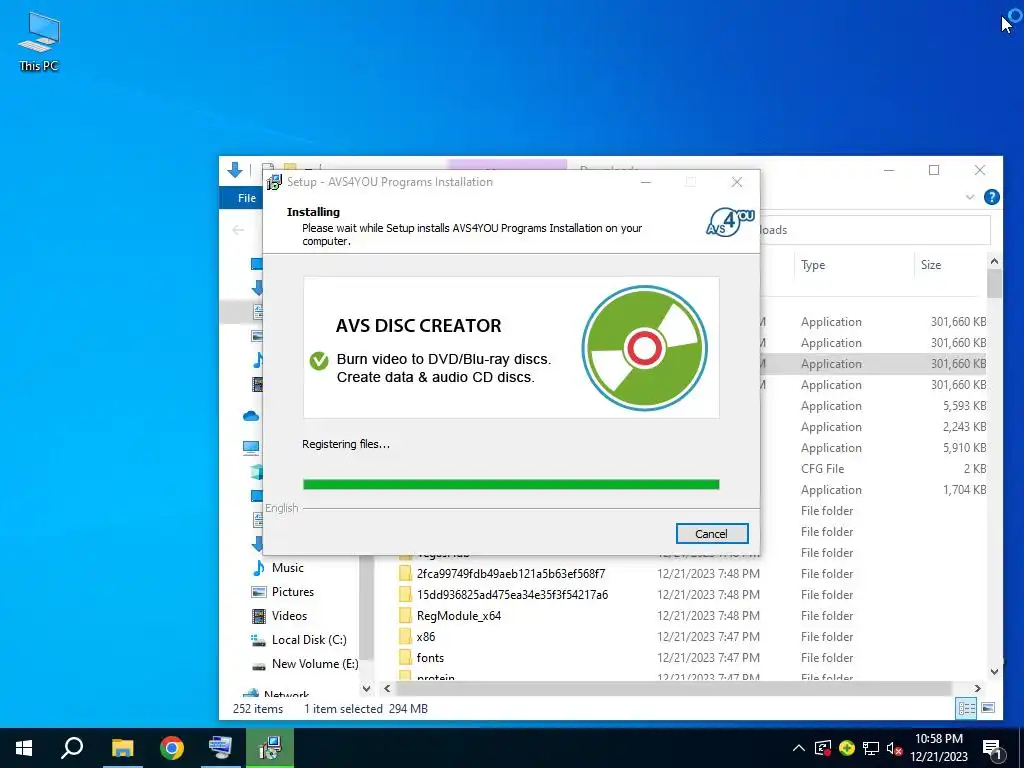Click the Videos filmstrip icon in navigation pane
Viewport: 1024px width, 768px height.
pyautogui.click(x=259, y=616)
